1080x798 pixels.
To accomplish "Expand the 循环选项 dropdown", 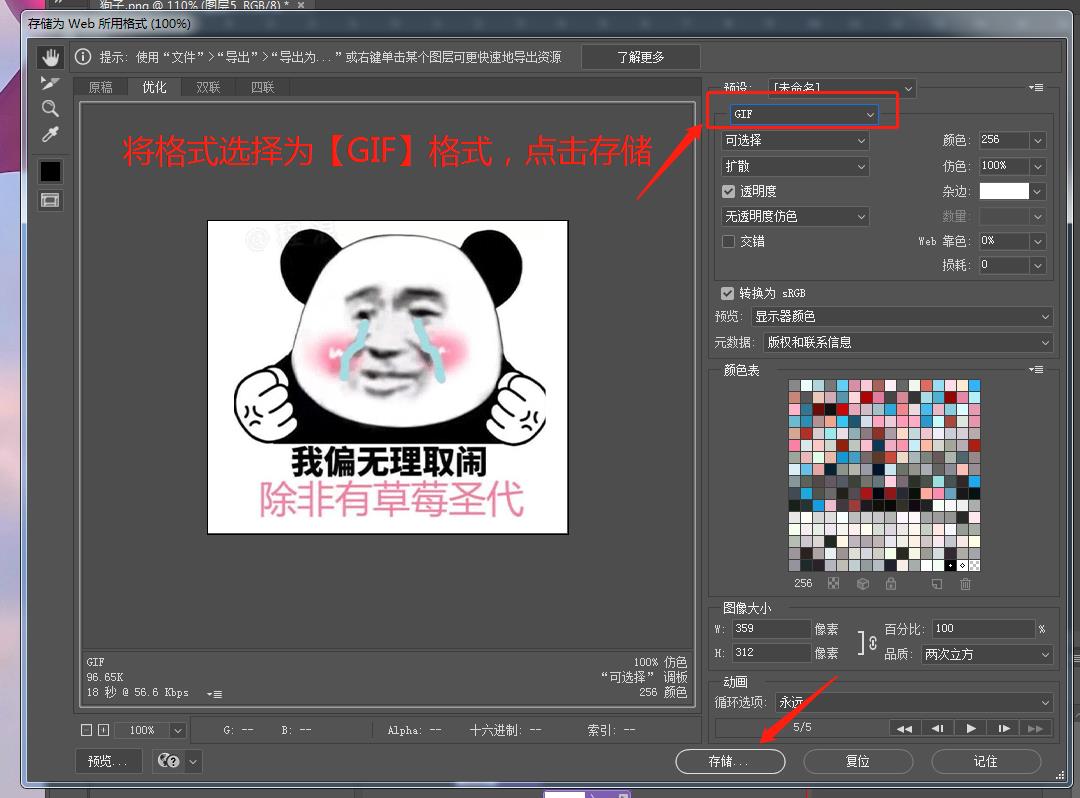I will (913, 702).
